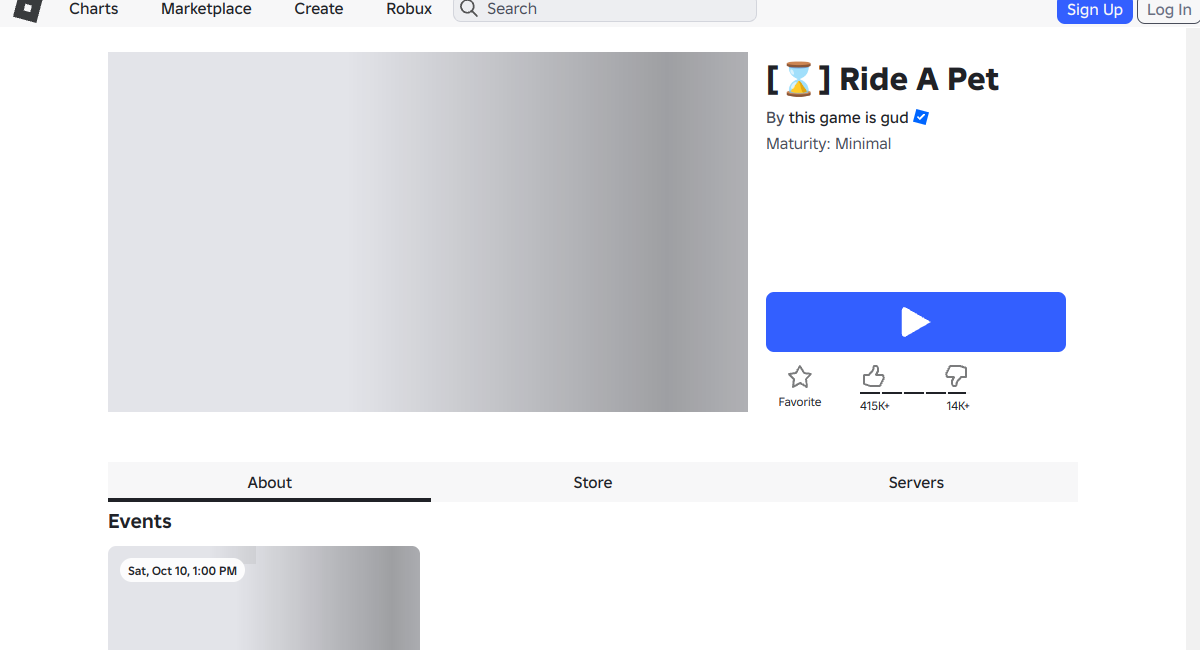Image resolution: width=1200 pixels, height=650 pixels.
Task: Click the like/dislike vote ratio bar
Action: coord(914,393)
